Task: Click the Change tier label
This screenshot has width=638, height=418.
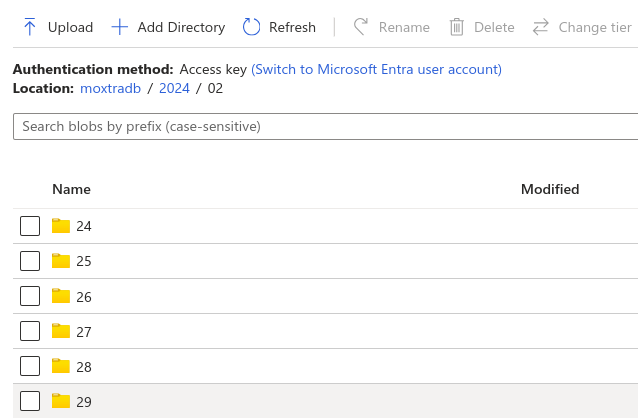Action: (x=595, y=28)
